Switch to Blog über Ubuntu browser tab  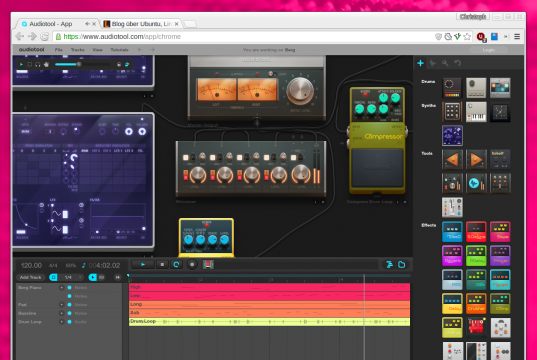pos(141,24)
